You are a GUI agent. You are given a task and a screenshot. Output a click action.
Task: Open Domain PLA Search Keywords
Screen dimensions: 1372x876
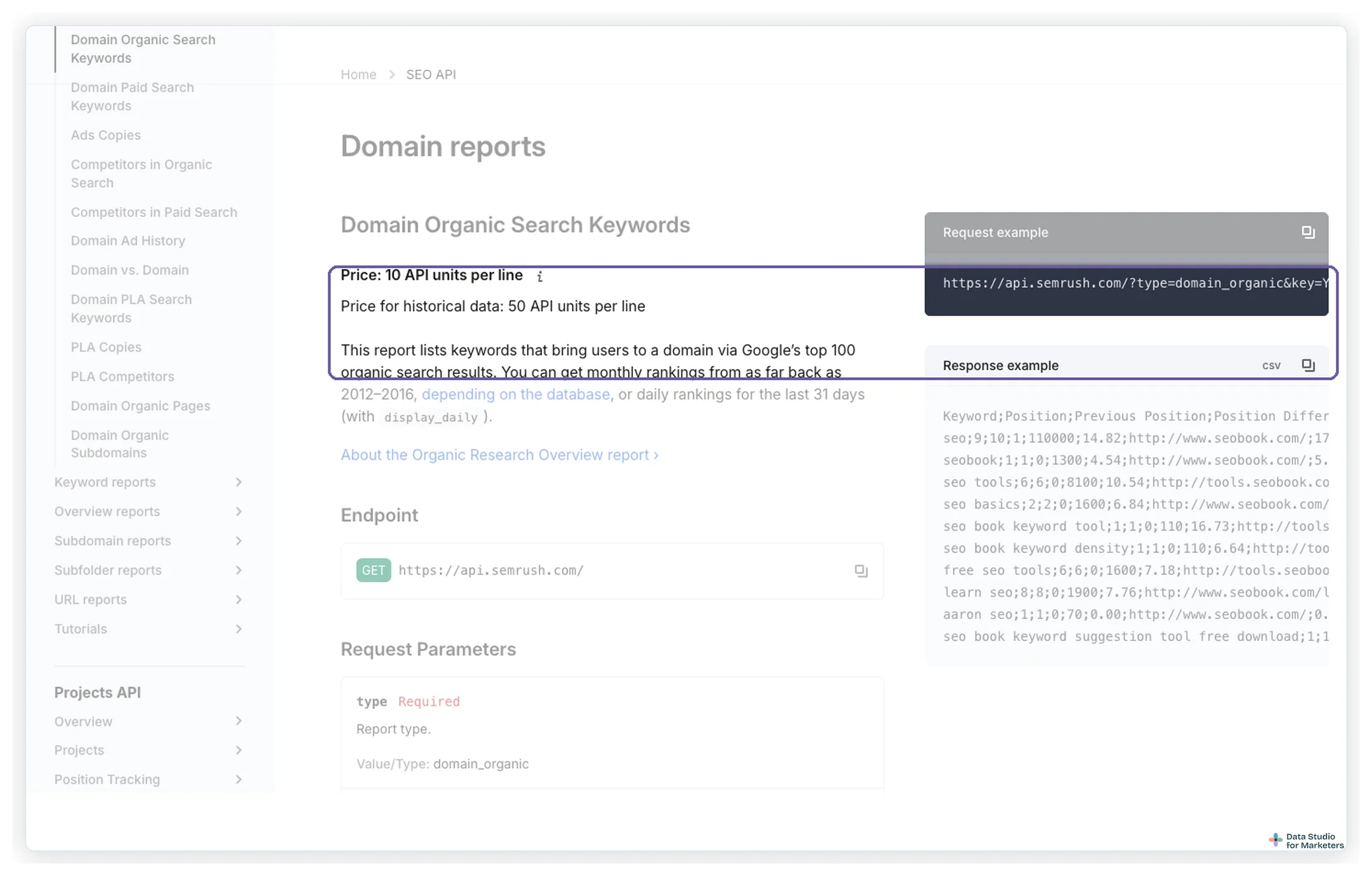tap(131, 309)
